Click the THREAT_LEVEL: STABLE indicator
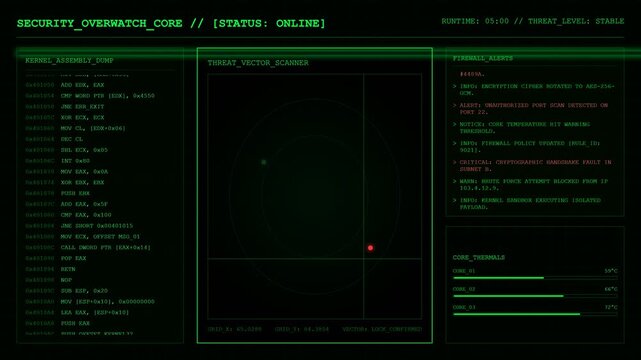Image resolution: width=641 pixels, height=360 pixels. (576, 21)
